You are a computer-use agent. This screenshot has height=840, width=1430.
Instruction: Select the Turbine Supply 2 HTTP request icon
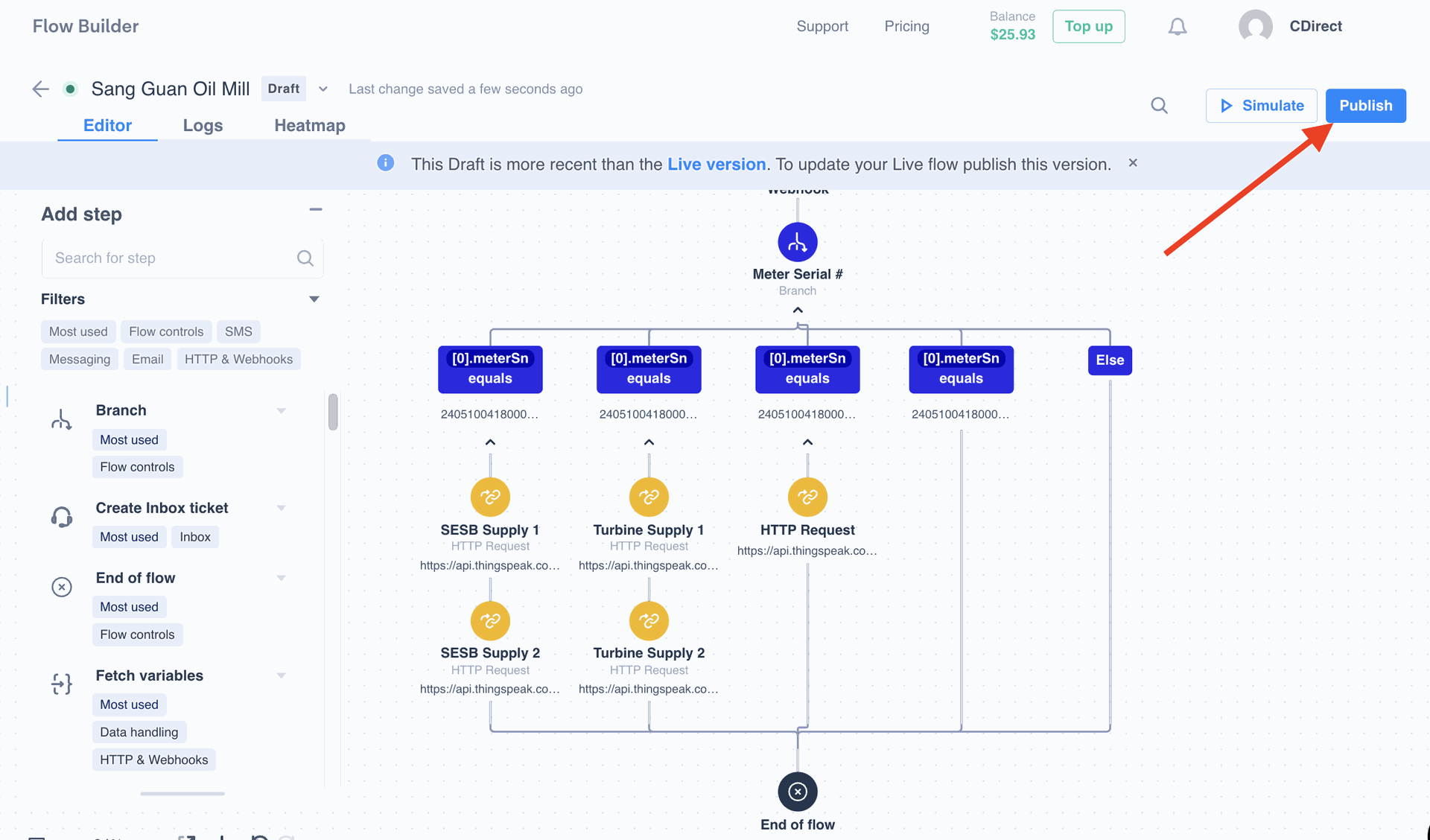tap(649, 620)
